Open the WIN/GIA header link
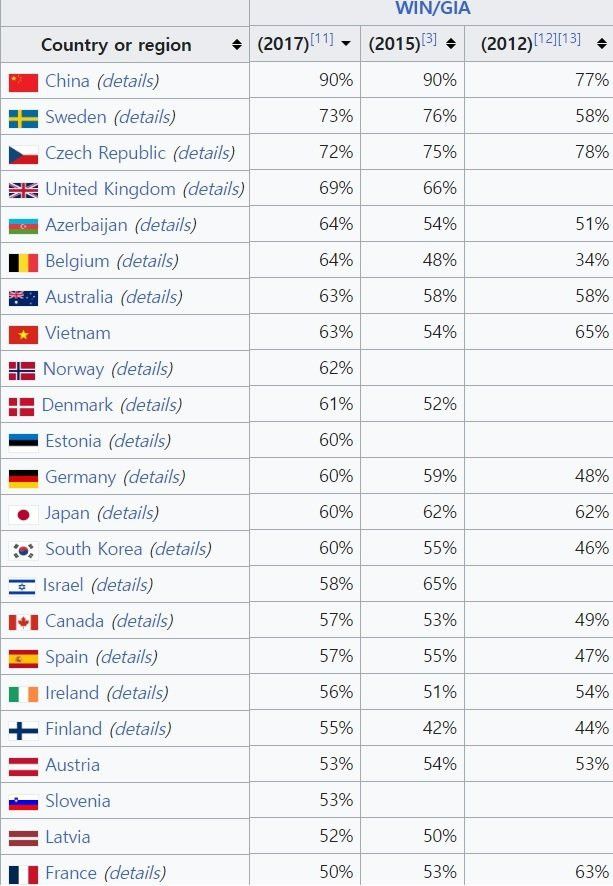613x886 pixels. click(x=432, y=9)
